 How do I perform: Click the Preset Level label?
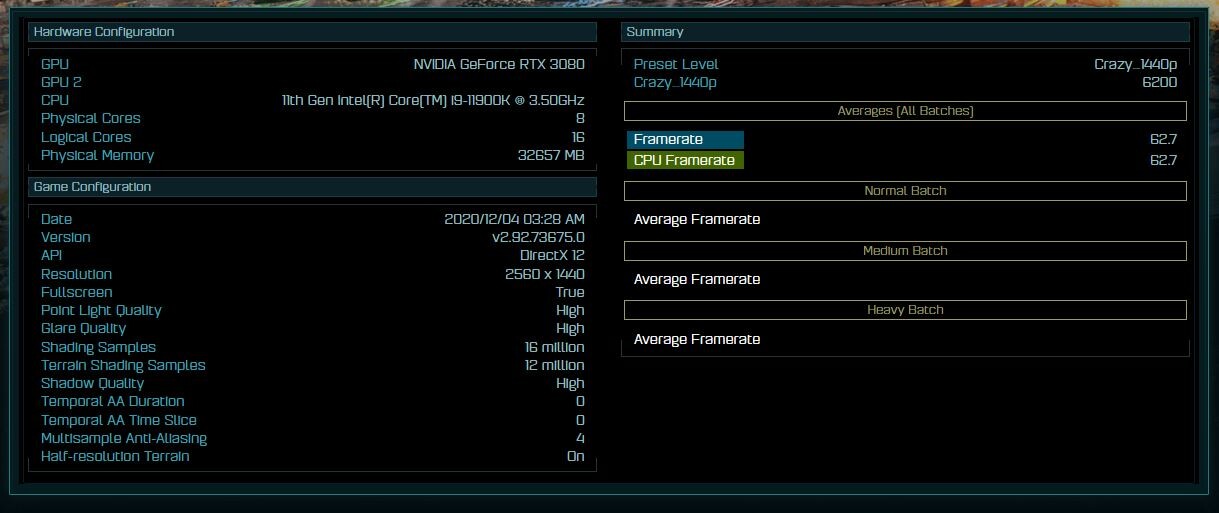coord(676,64)
